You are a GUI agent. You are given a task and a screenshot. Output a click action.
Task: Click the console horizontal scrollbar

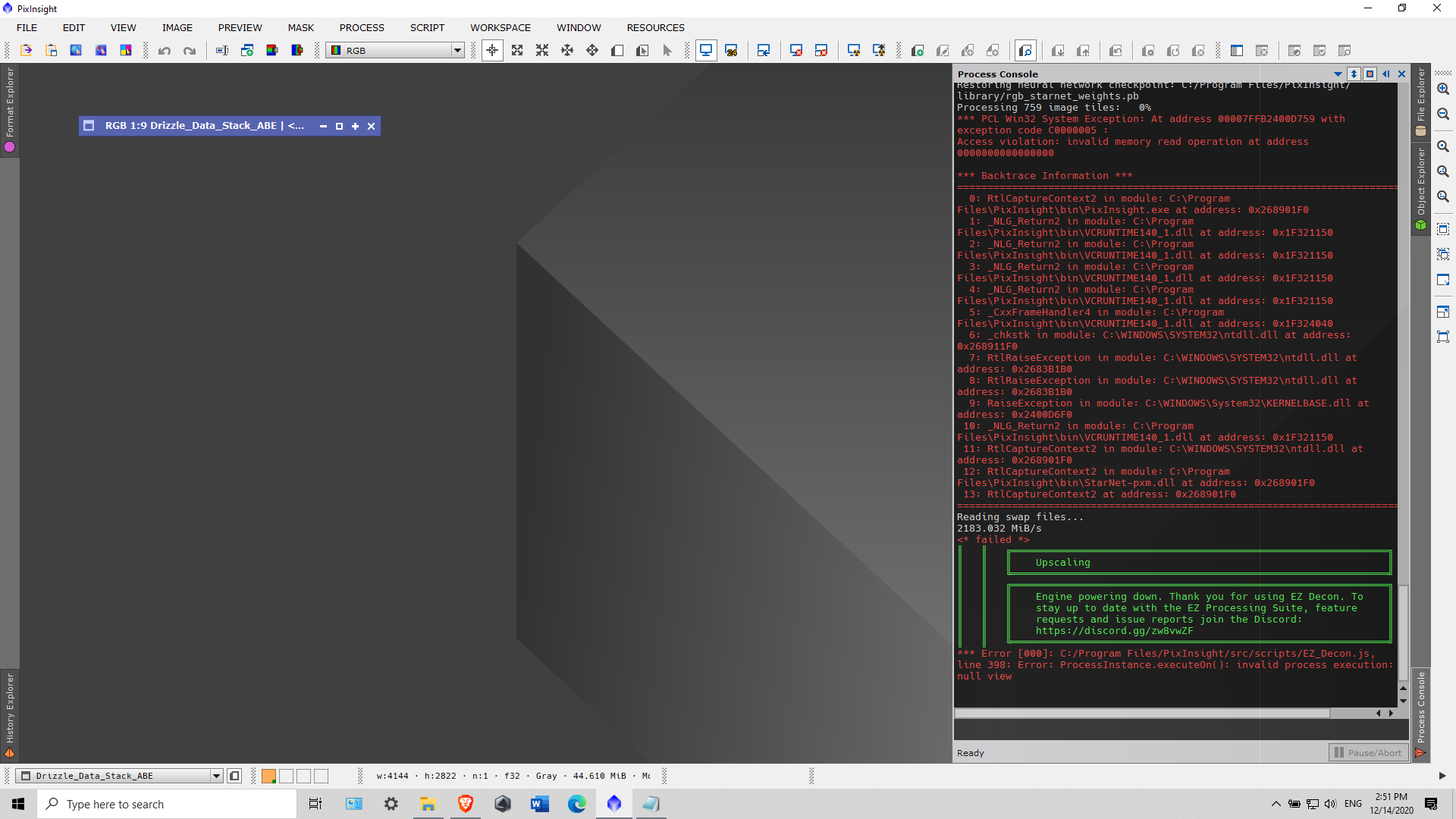pyautogui.click(x=1141, y=713)
